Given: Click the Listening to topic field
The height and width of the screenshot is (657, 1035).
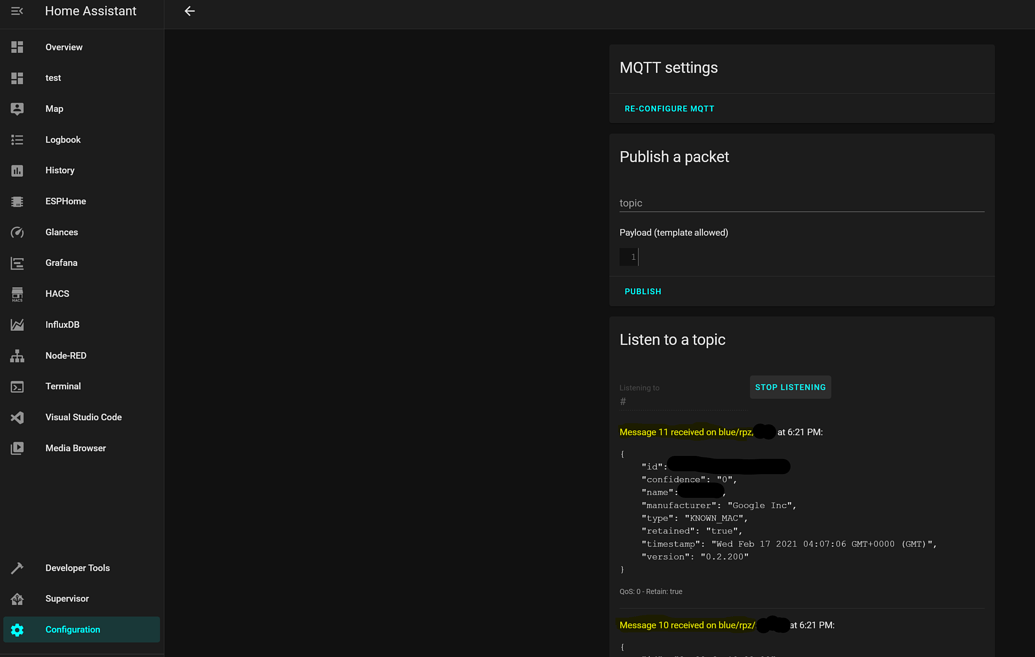Looking at the screenshot, I should [x=683, y=396].
